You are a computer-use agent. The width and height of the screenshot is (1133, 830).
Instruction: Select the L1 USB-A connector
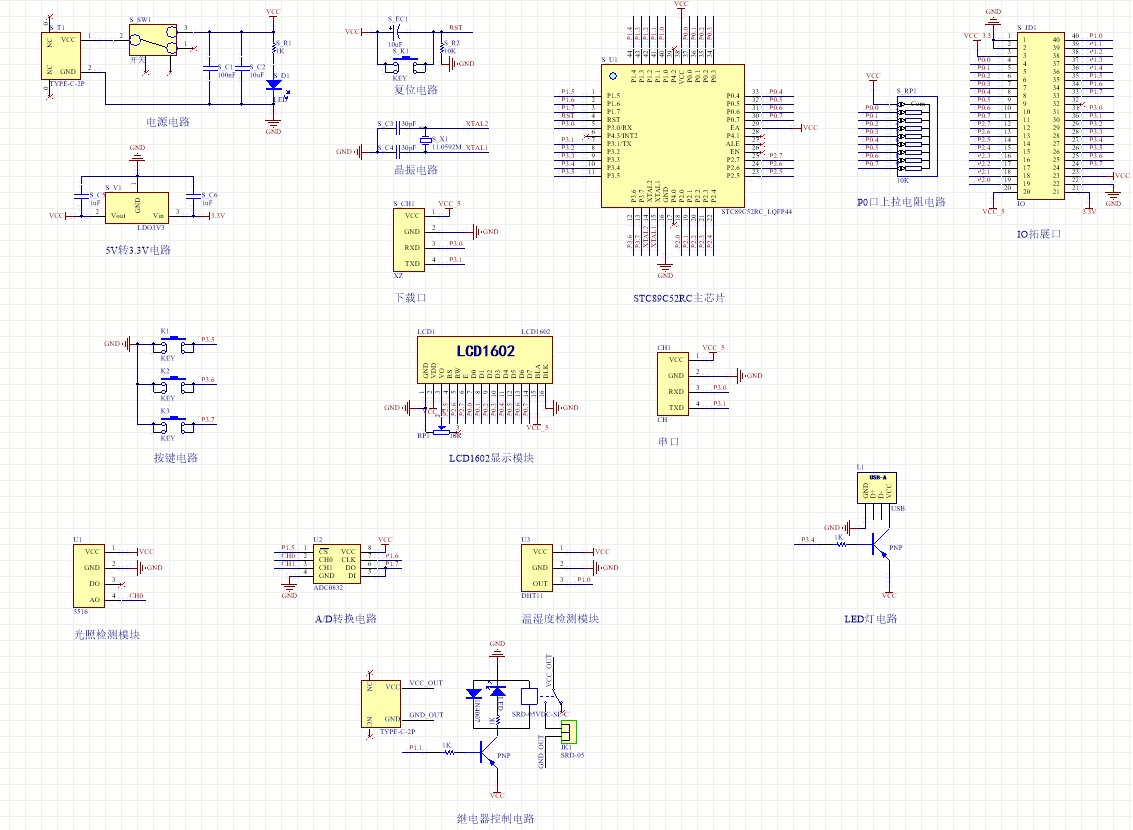[x=876, y=488]
